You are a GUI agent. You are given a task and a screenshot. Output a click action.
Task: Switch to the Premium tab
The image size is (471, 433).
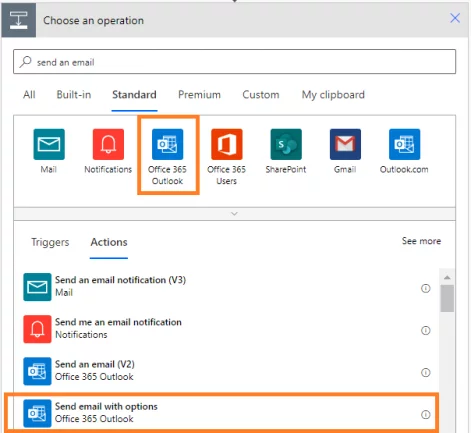(x=199, y=95)
